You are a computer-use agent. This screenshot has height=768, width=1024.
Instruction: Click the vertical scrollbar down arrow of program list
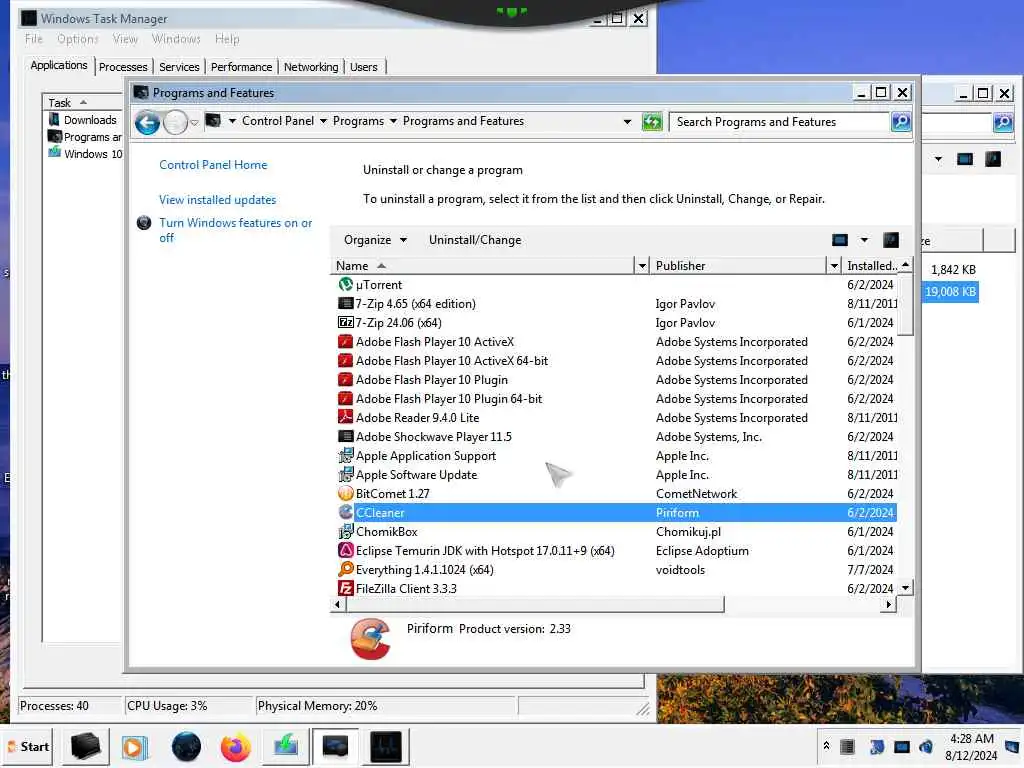coord(905,588)
